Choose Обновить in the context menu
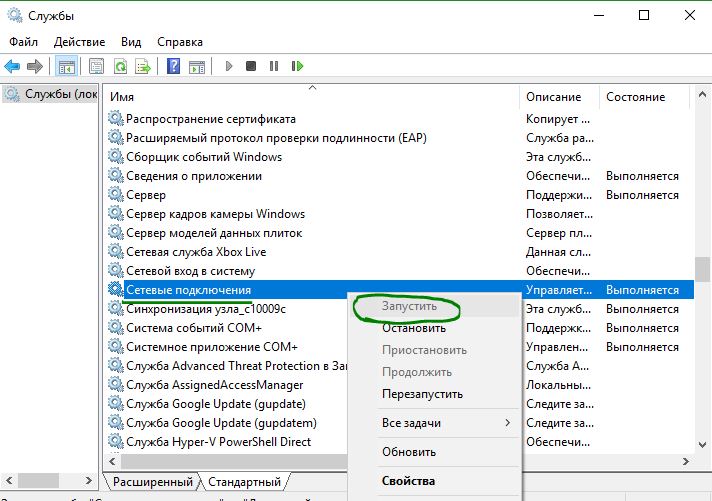Screen dimensions: 712x501 (x=434, y=452)
